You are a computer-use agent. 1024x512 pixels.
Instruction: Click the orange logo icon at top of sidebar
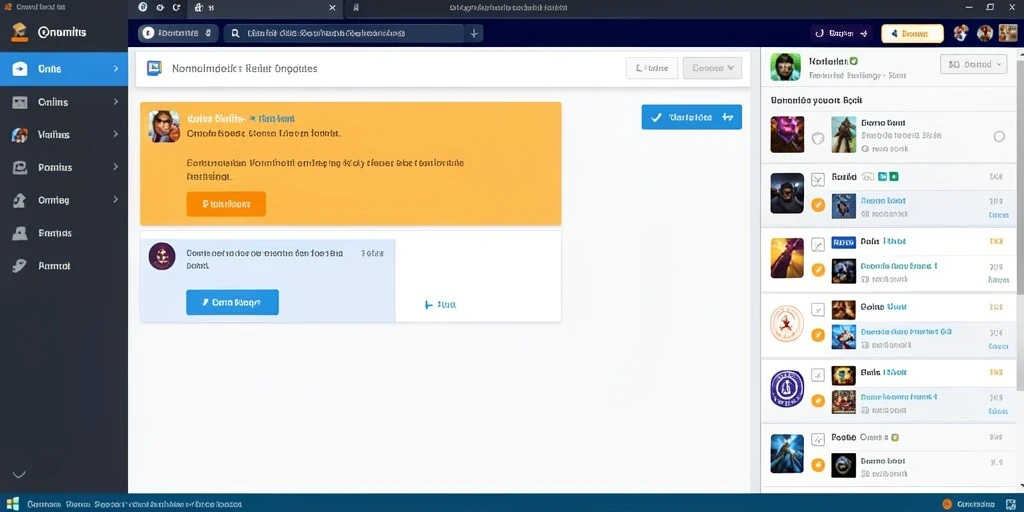coord(20,32)
